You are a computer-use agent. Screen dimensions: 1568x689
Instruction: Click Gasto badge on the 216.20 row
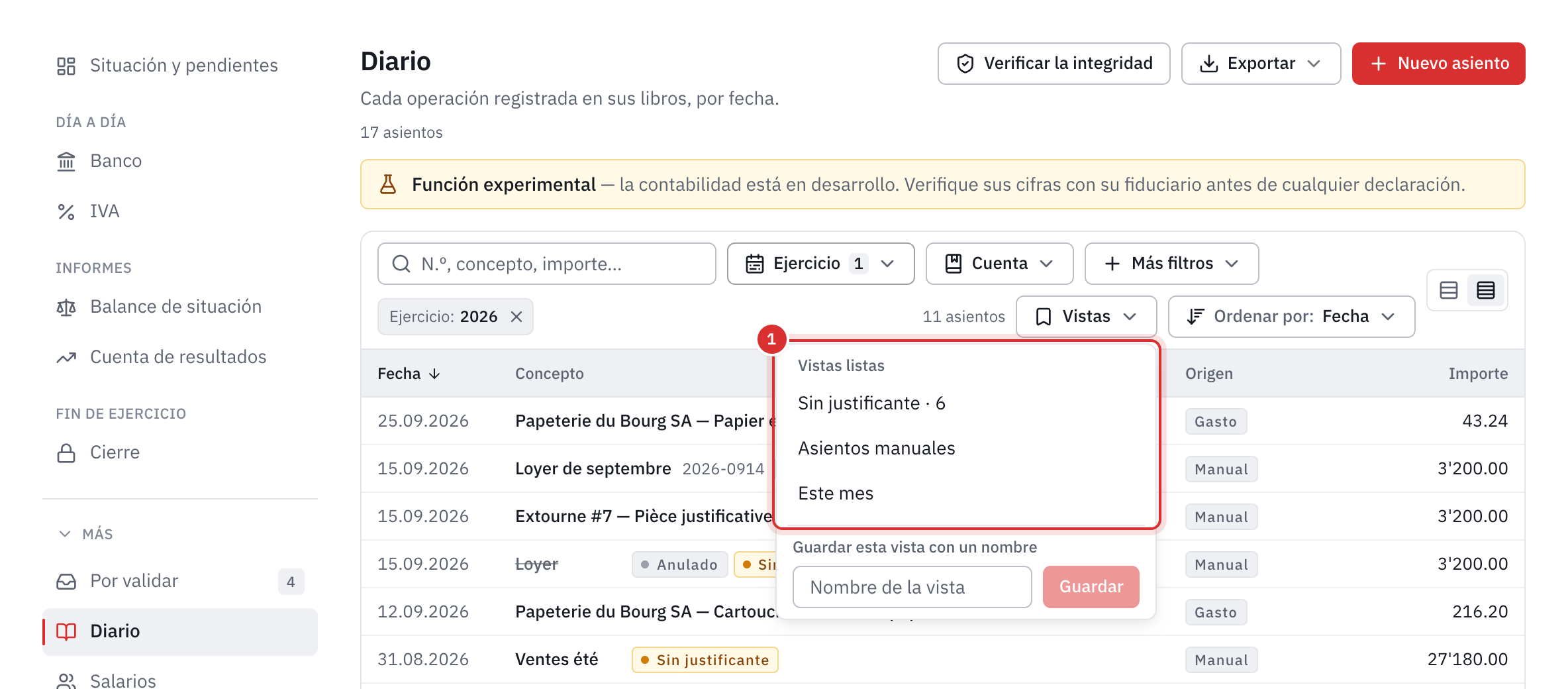1216,612
